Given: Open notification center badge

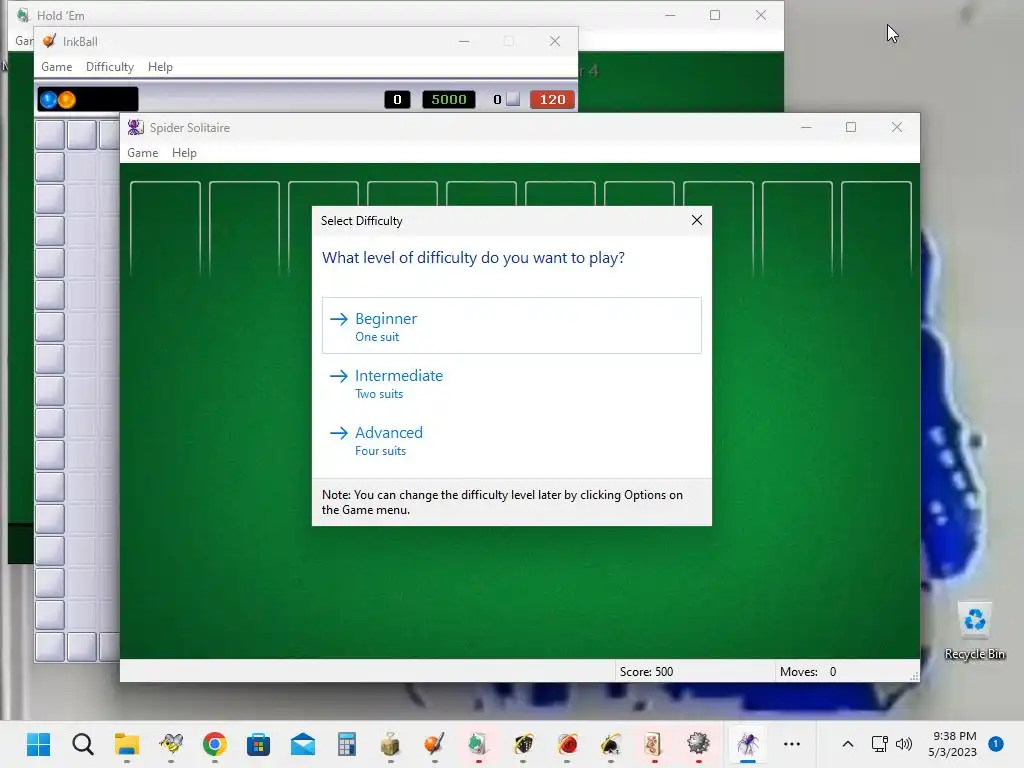Looking at the screenshot, I should point(995,744).
